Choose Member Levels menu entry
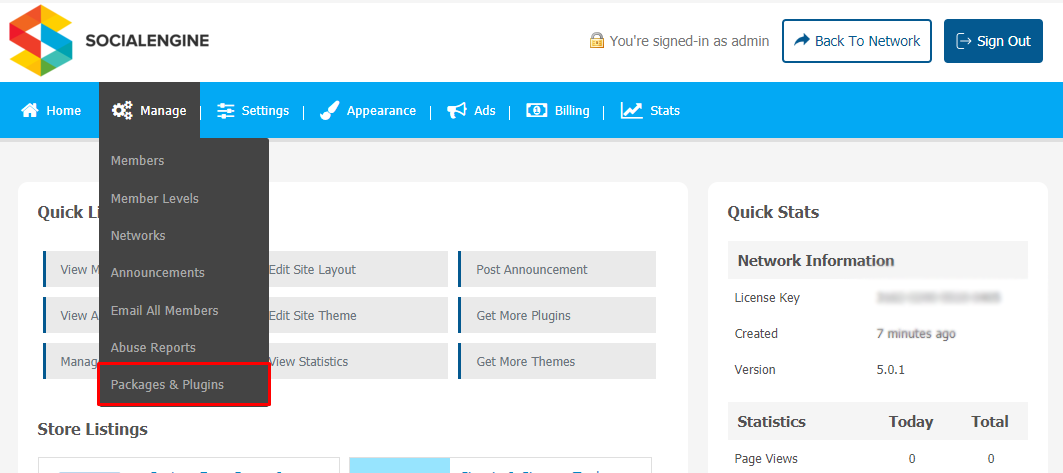 (x=155, y=198)
